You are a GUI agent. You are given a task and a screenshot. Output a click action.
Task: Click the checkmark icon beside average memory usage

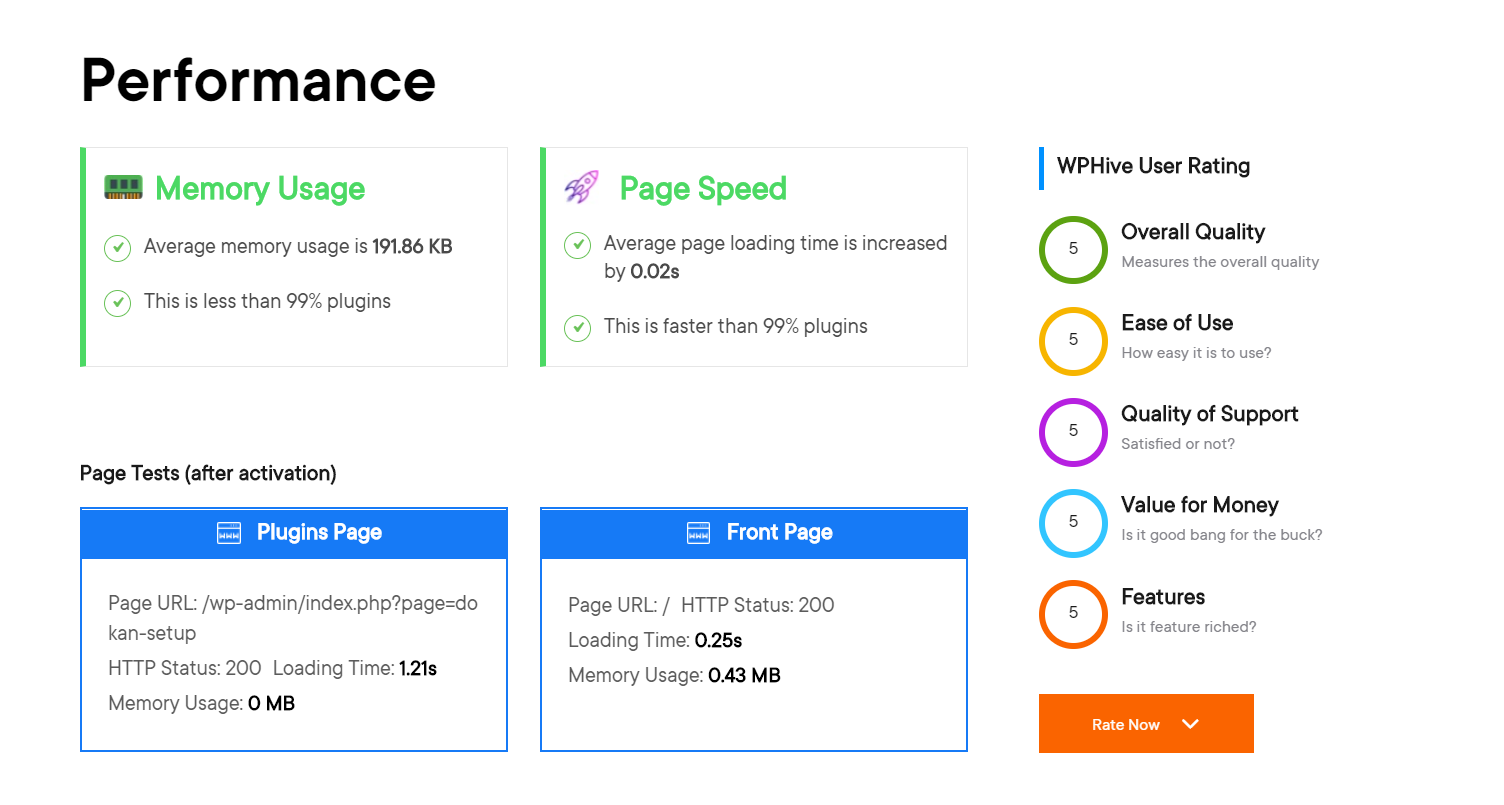point(117,247)
